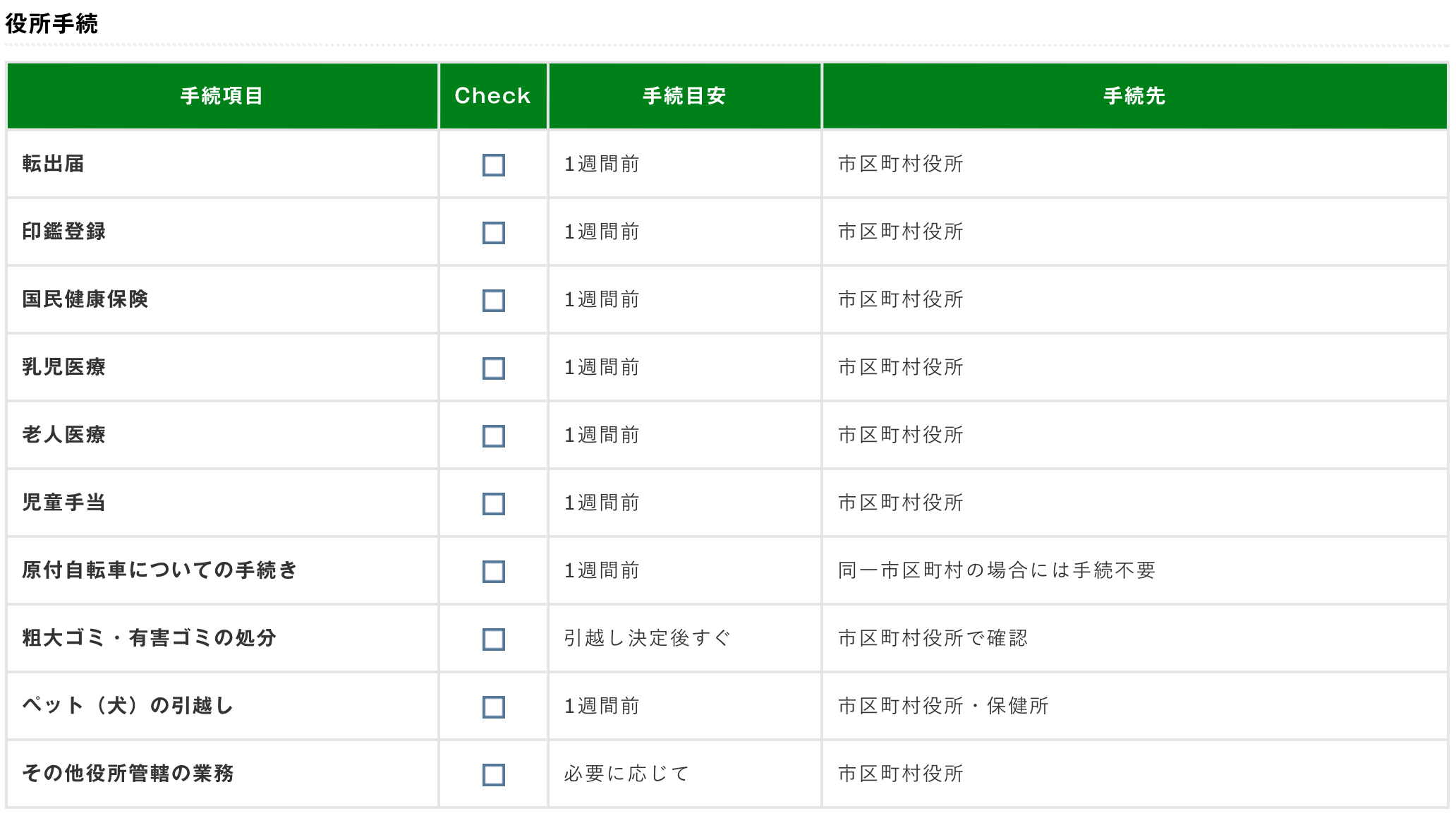The width and height of the screenshot is (1456, 823).
Task: Check the 国民健康保険 checkbox
Action: coord(493,301)
